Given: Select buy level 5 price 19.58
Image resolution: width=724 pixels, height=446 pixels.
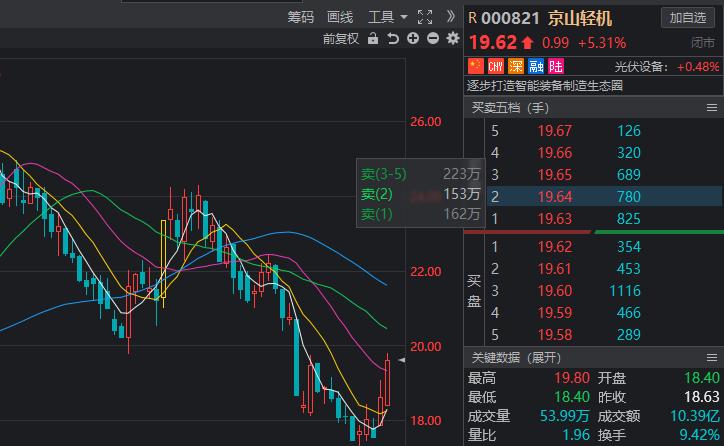Looking at the screenshot, I should click(x=555, y=335).
